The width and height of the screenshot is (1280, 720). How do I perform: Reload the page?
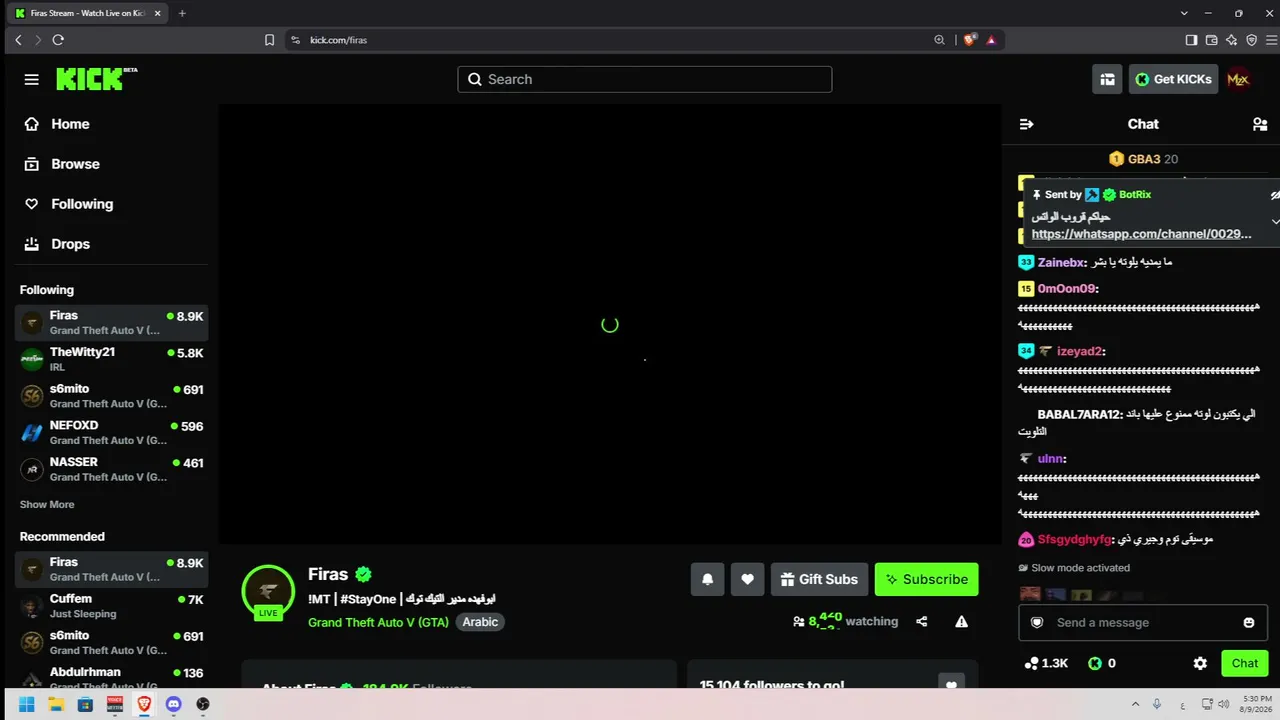(x=58, y=40)
